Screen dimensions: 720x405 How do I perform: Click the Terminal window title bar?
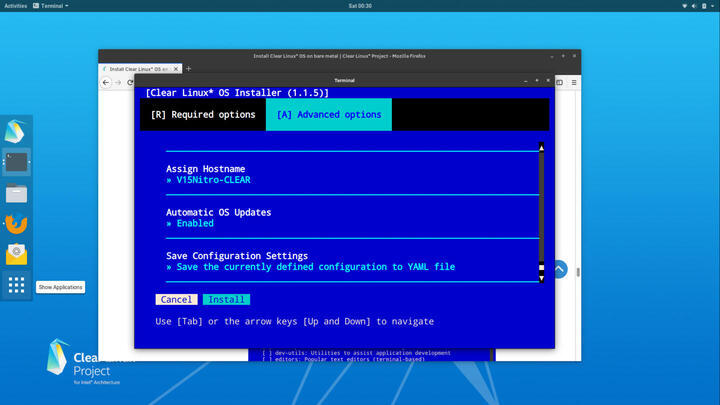344,80
